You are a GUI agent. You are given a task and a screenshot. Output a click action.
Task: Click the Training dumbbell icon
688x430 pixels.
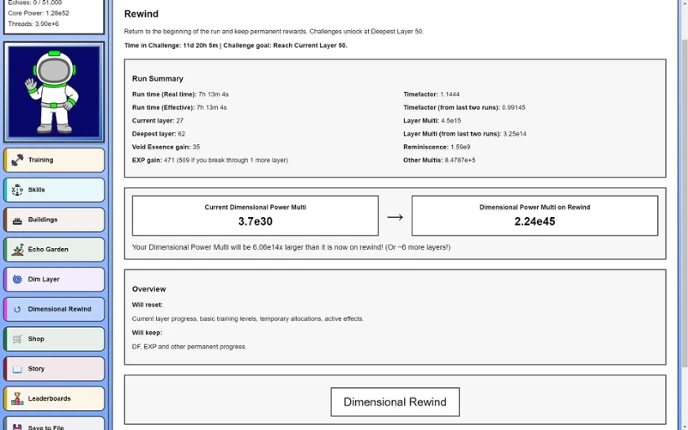point(17,160)
